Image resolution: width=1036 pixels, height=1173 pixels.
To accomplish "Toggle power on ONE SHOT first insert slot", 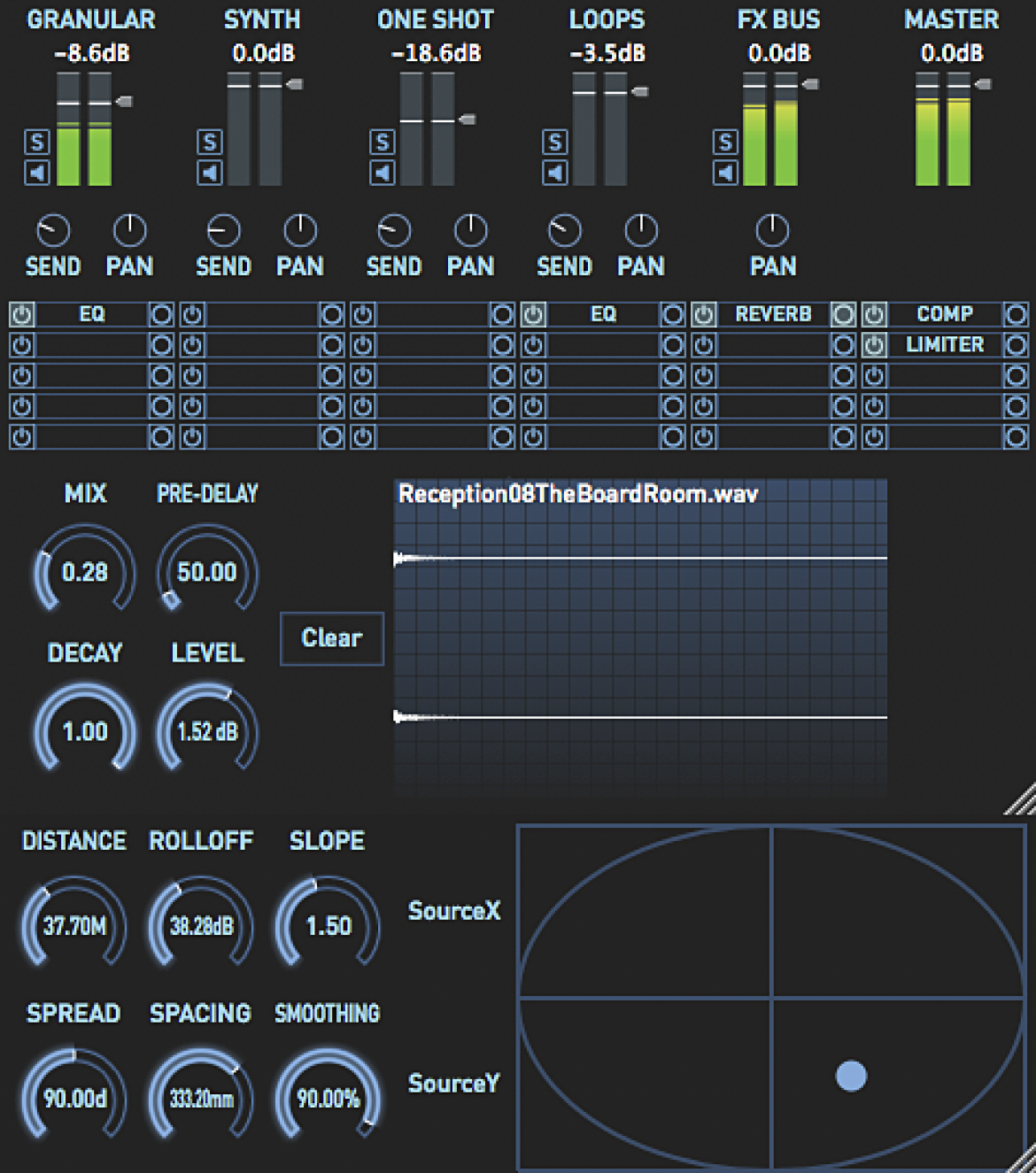I will point(363,314).
